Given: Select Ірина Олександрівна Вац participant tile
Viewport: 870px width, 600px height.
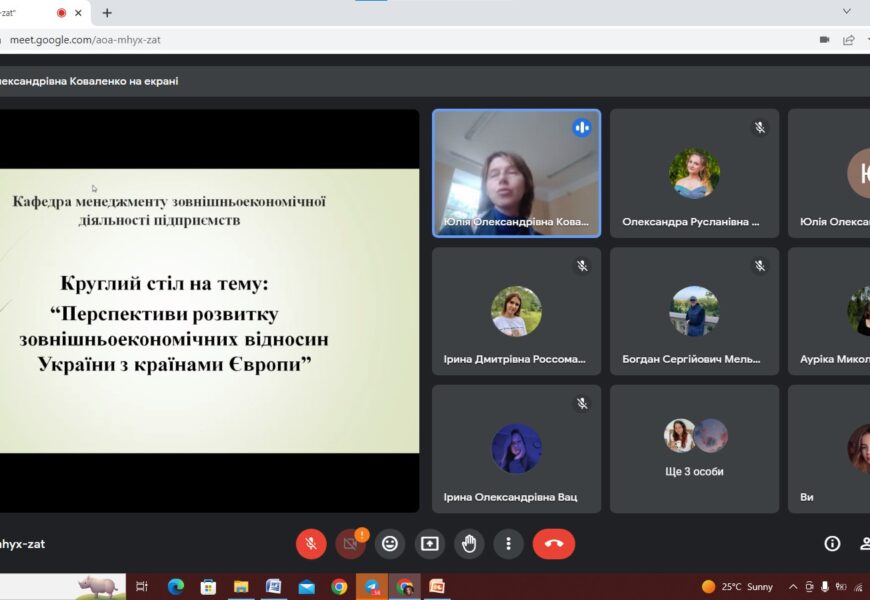Looking at the screenshot, I should pyautogui.click(x=516, y=449).
